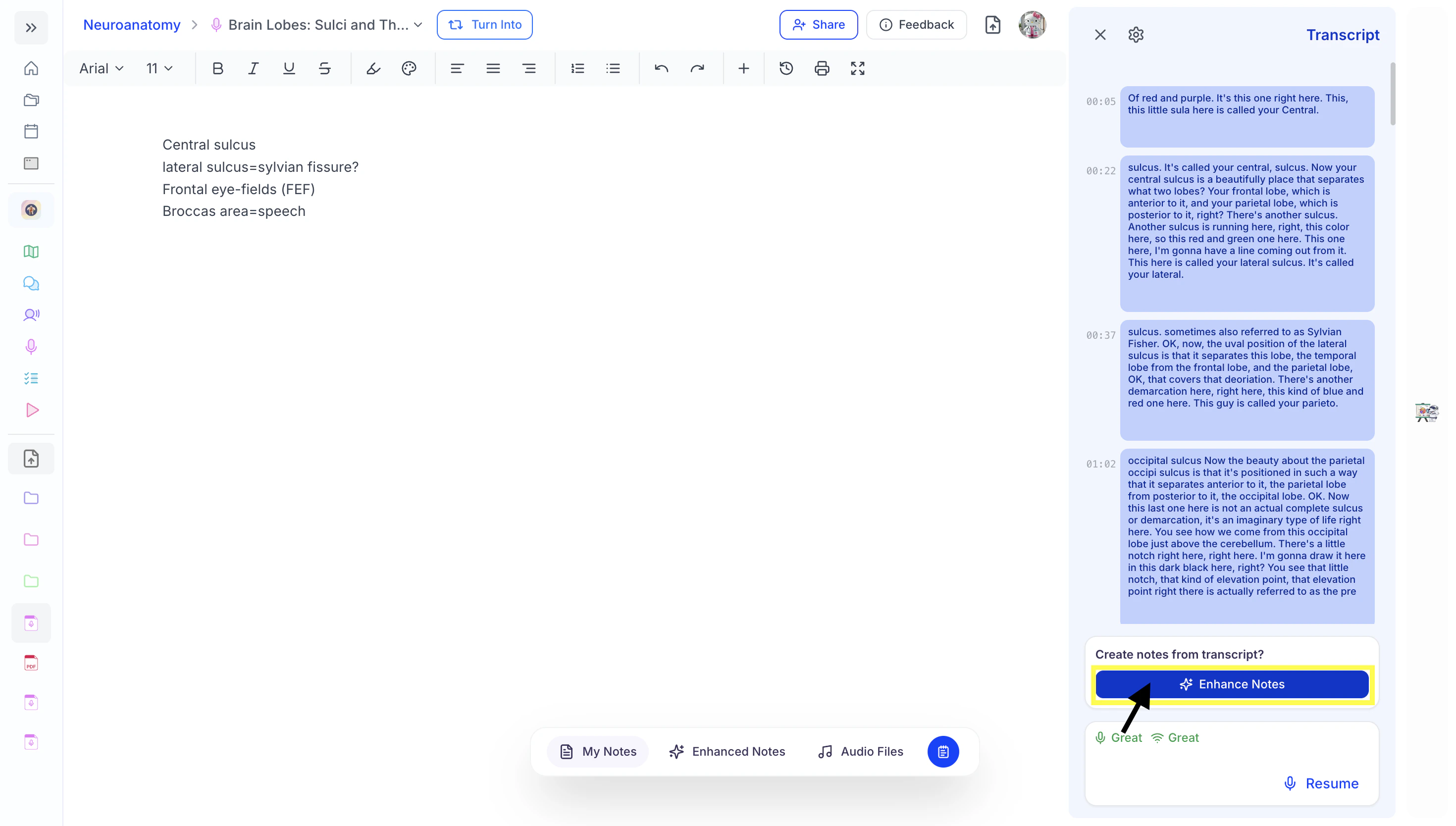Click the version history icon

coord(786,69)
